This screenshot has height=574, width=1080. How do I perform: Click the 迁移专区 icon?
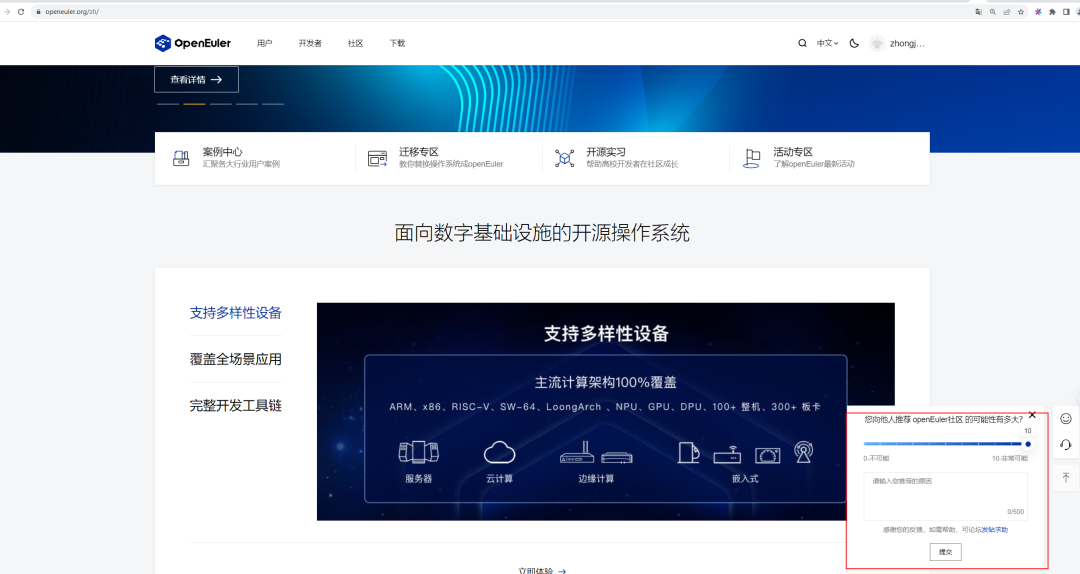pos(377,158)
